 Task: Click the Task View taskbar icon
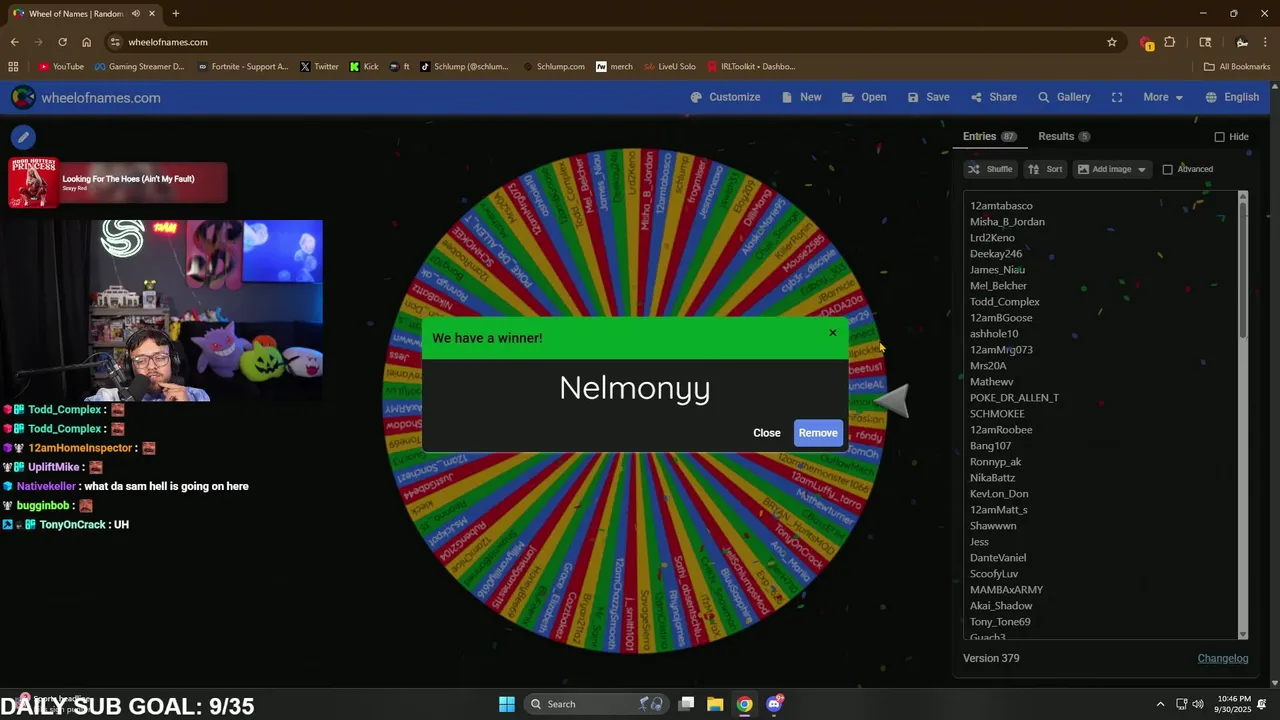tap(686, 704)
